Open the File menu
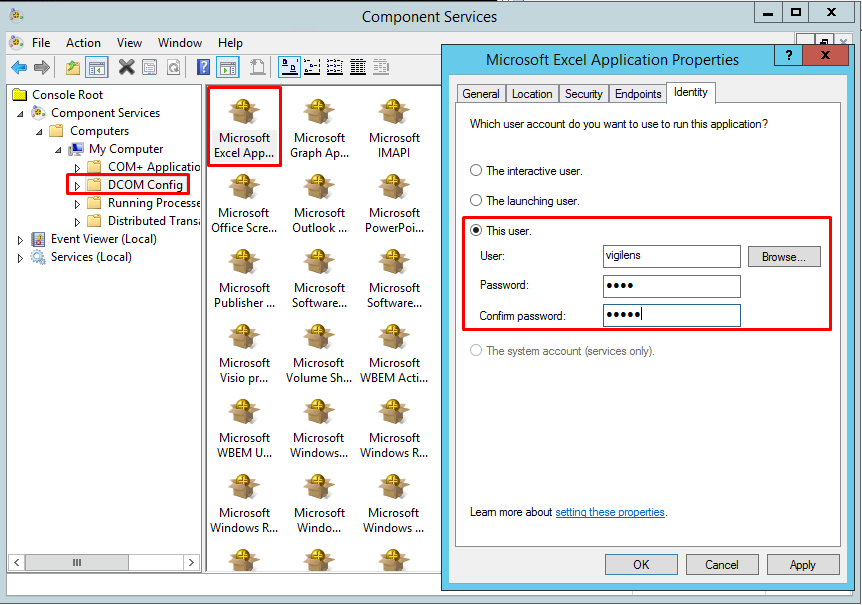862x605 pixels. (x=41, y=43)
